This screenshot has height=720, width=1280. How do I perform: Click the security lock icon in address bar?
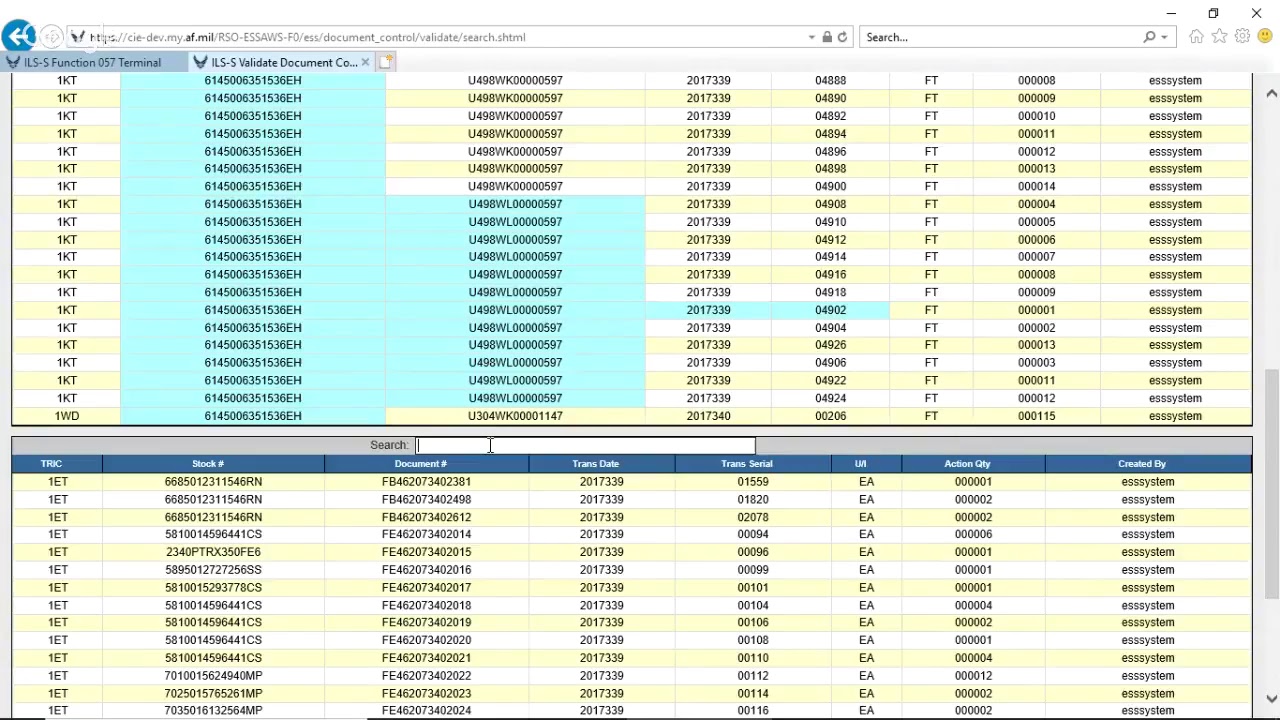pos(827,37)
